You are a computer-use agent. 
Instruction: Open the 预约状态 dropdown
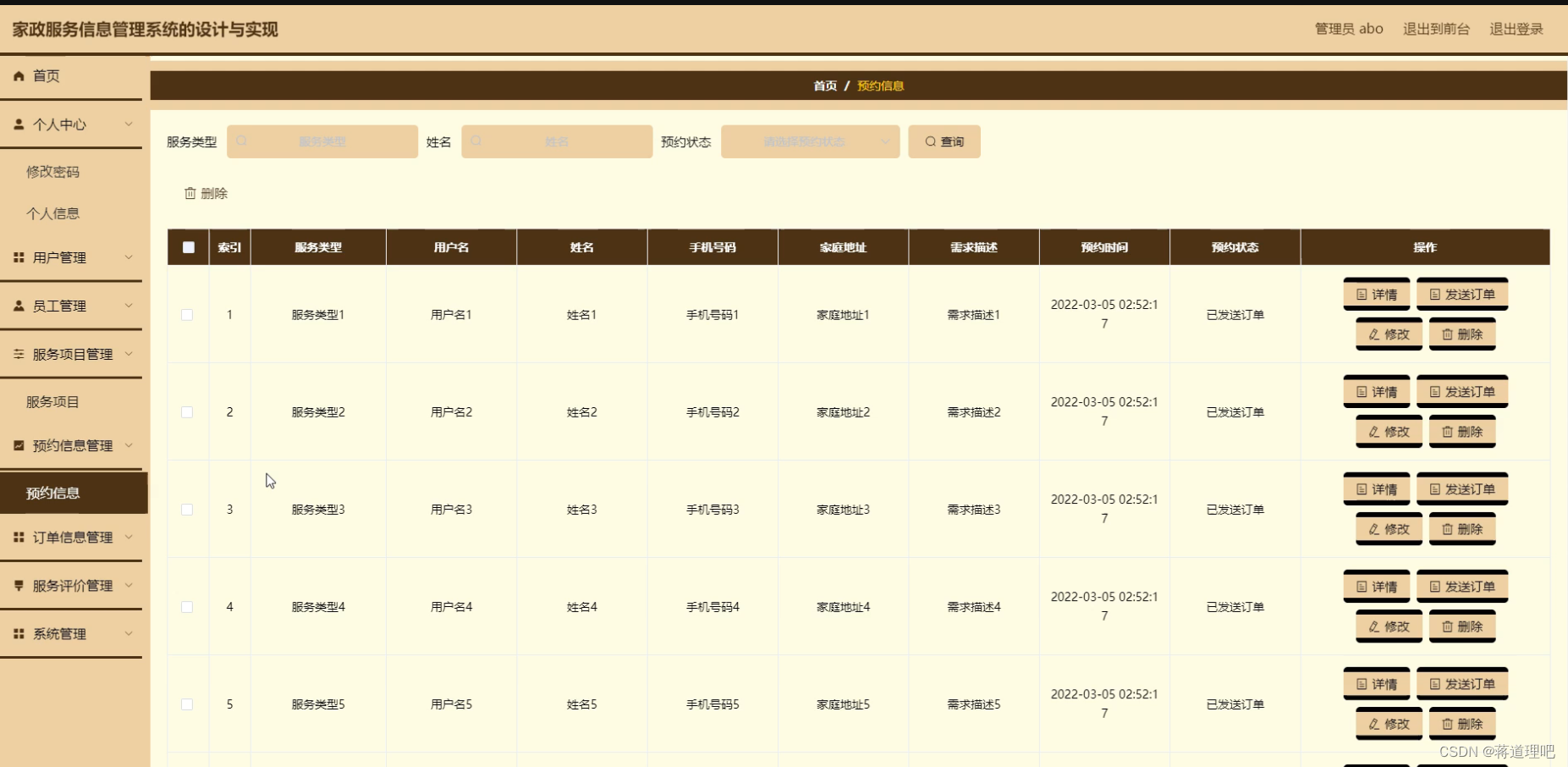pos(809,141)
